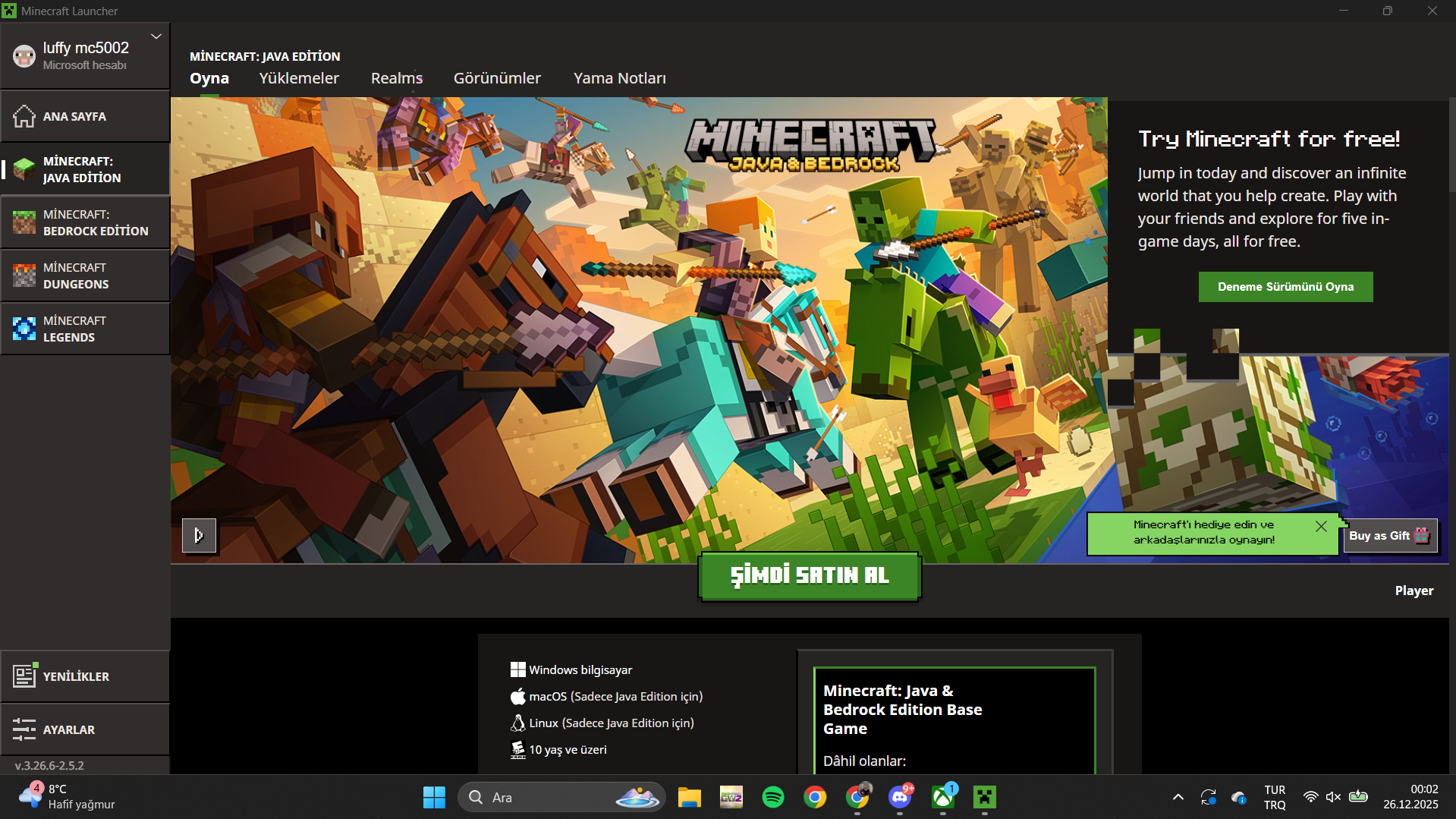Click the sync refresh tray icon
The height and width of the screenshot is (819, 1456).
point(1209,797)
